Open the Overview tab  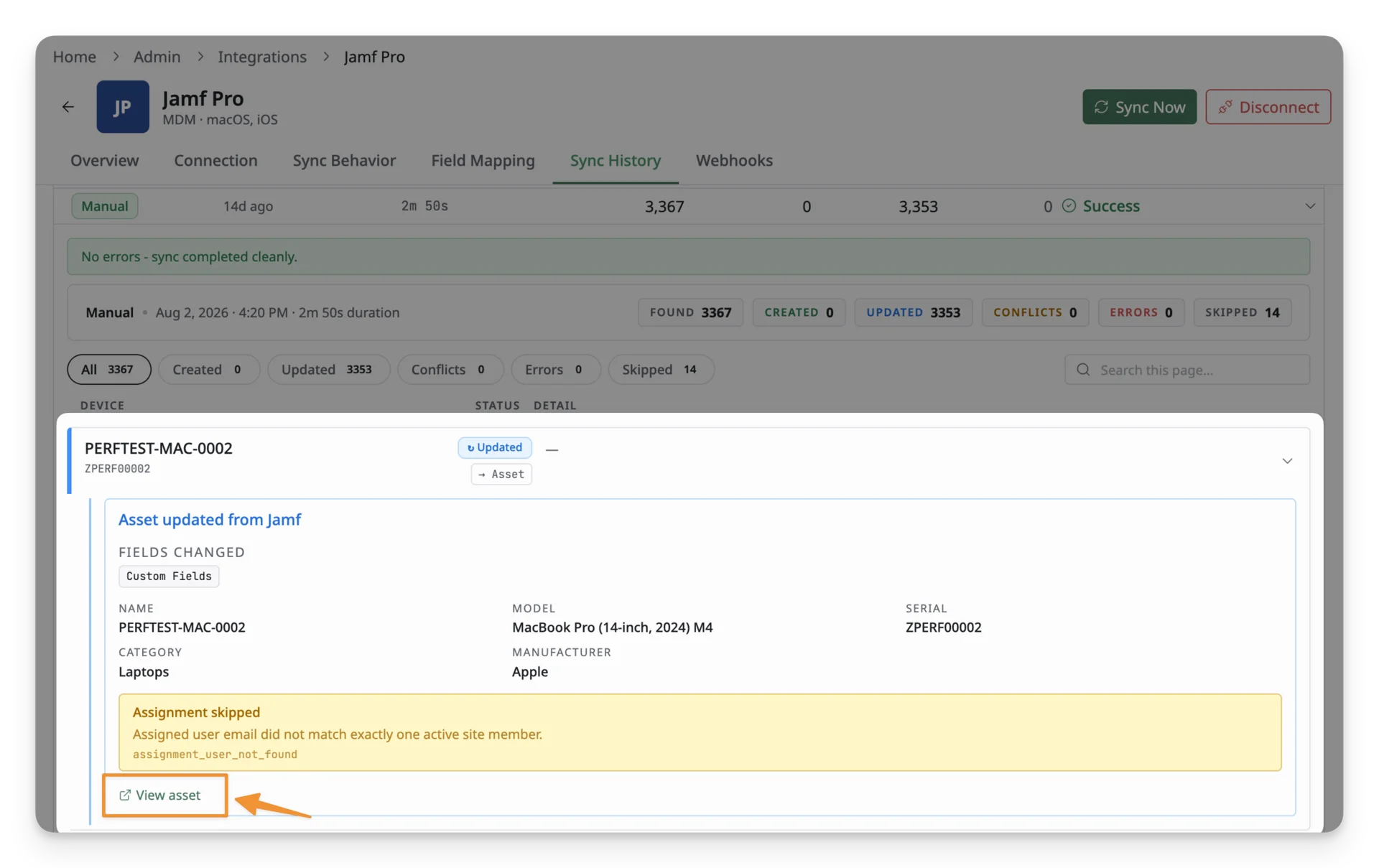(x=104, y=160)
